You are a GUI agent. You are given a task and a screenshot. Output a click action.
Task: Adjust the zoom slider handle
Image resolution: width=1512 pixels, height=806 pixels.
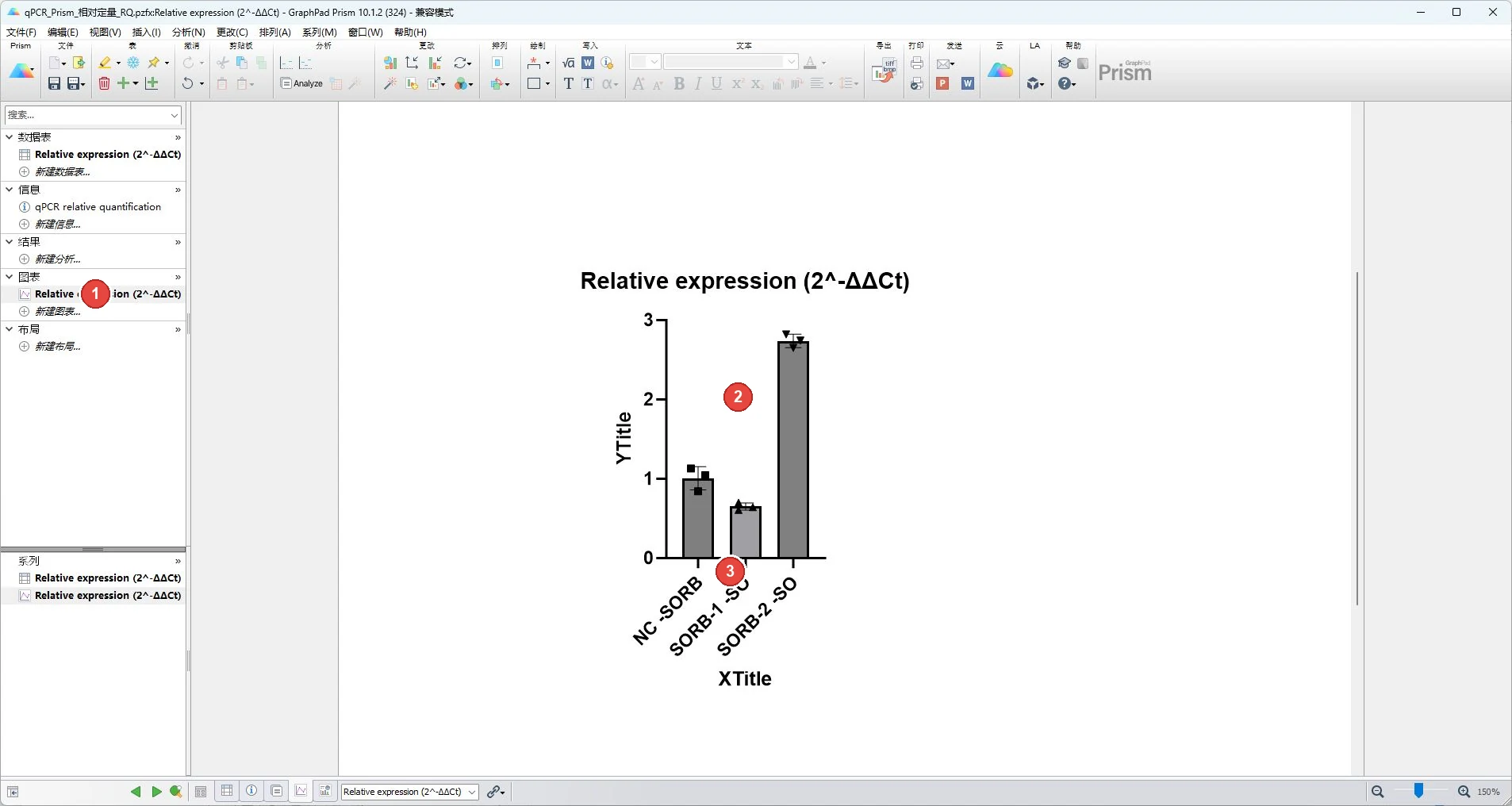[1418, 791]
